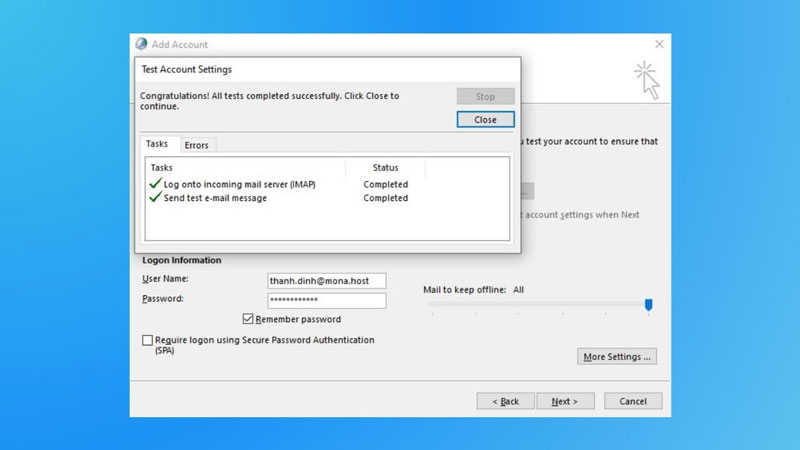Enable Require logon using Secure Password Authentication
Viewport: 800px width, 450px height.
click(x=147, y=340)
